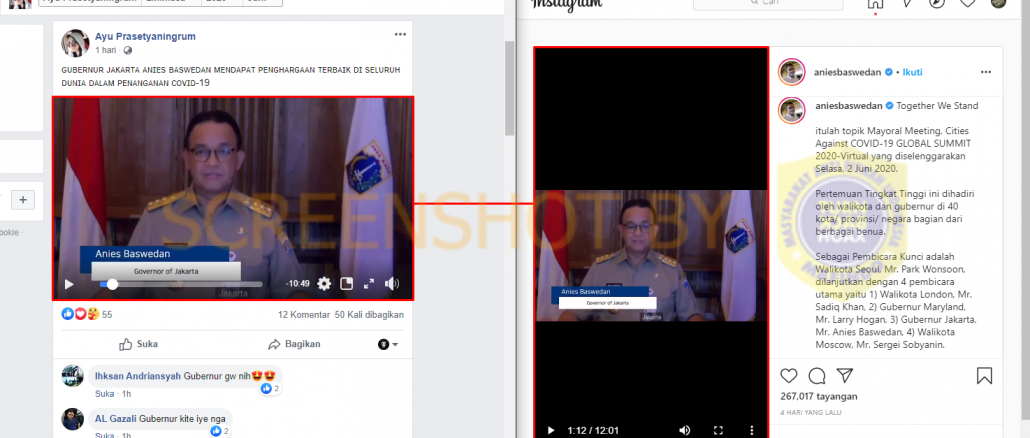Open Instagram post options three dots
This screenshot has height=438, width=1030.
pos(986,72)
